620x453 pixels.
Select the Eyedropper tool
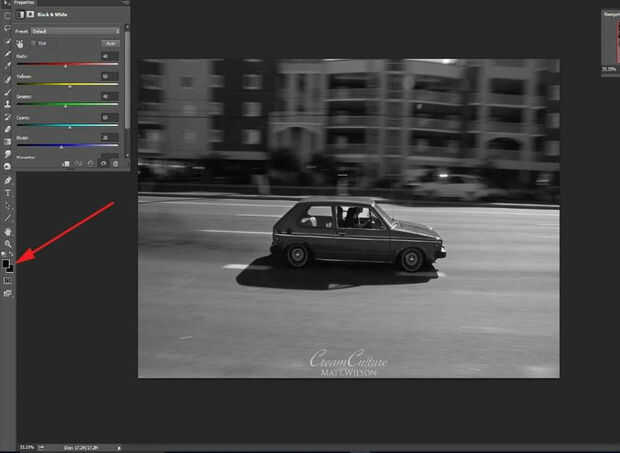[x=7, y=66]
